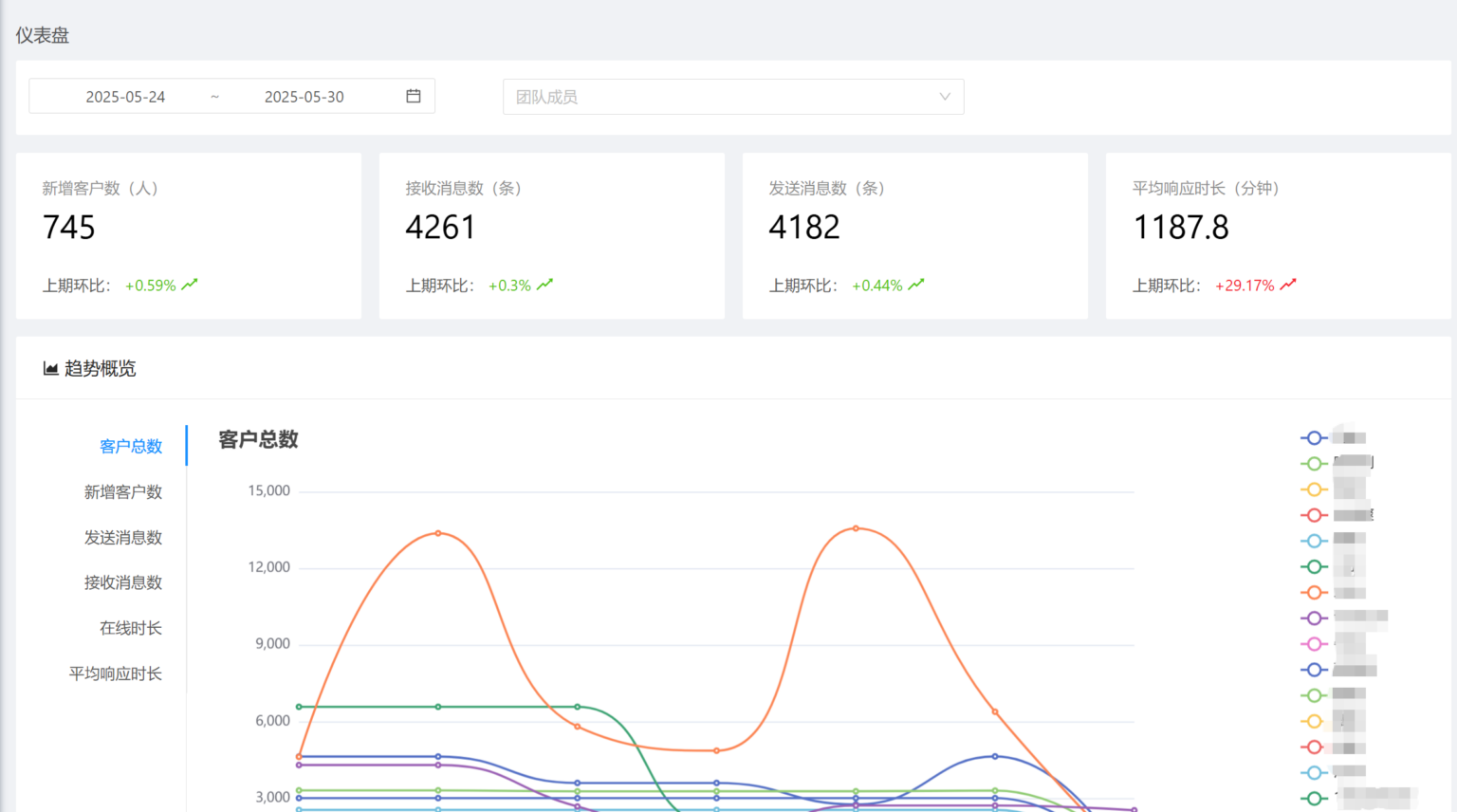Switch to the 新增客户数 trend tab
This screenshot has height=812, width=1457.
point(123,491)
